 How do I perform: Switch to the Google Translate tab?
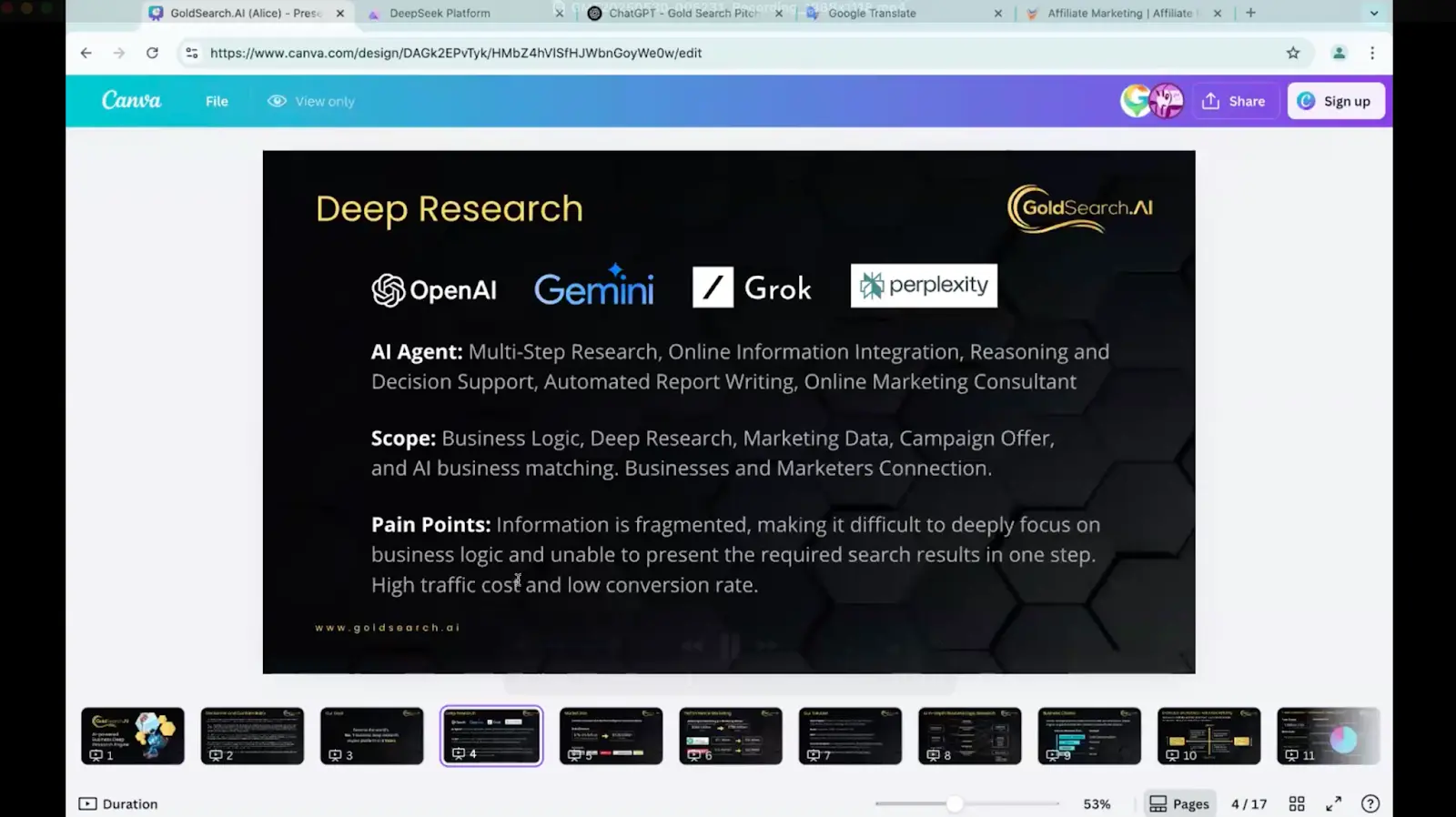pyautogui.click(x=871, y=13)
